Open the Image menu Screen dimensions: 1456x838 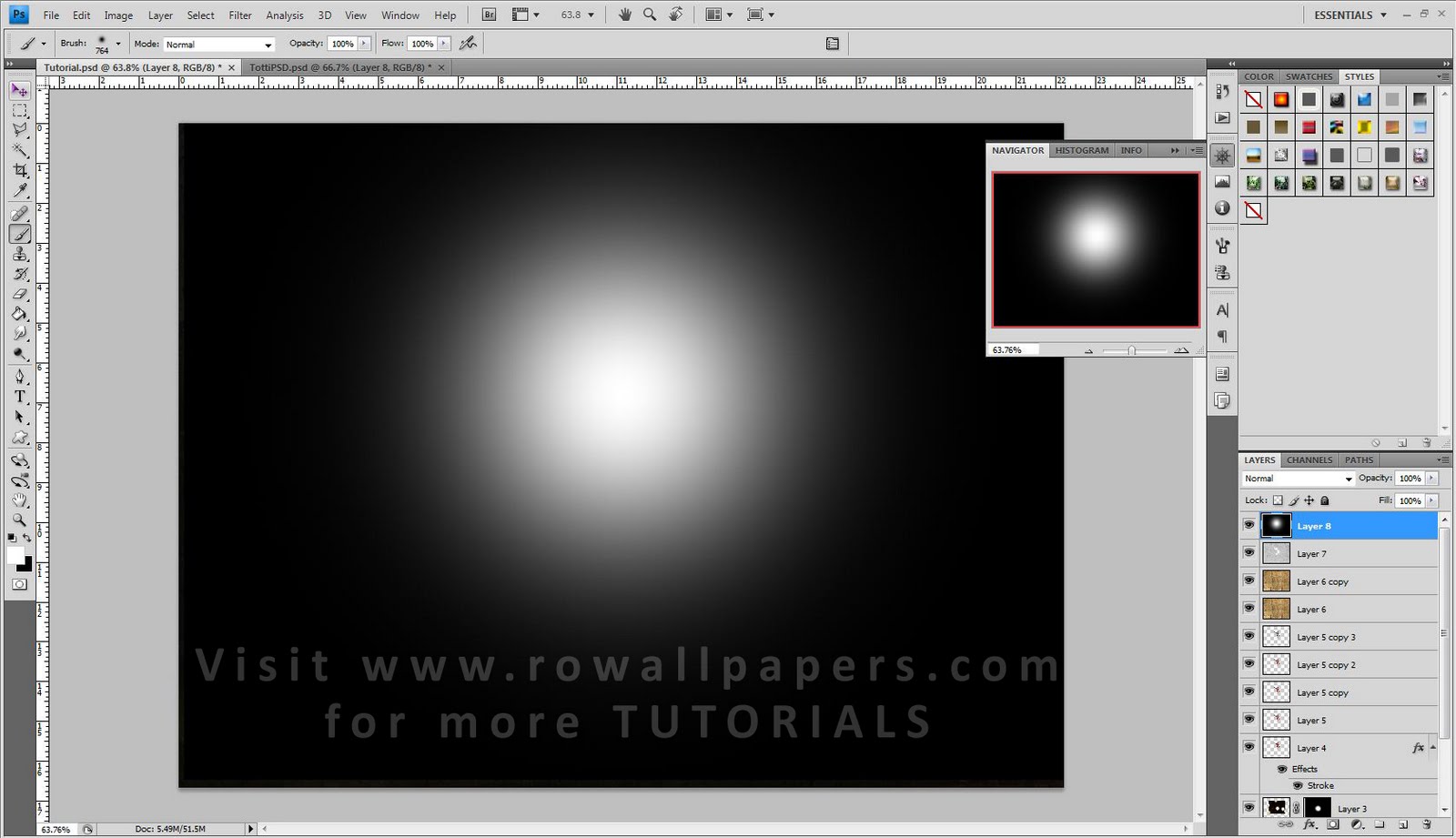(x=118, y=15)
